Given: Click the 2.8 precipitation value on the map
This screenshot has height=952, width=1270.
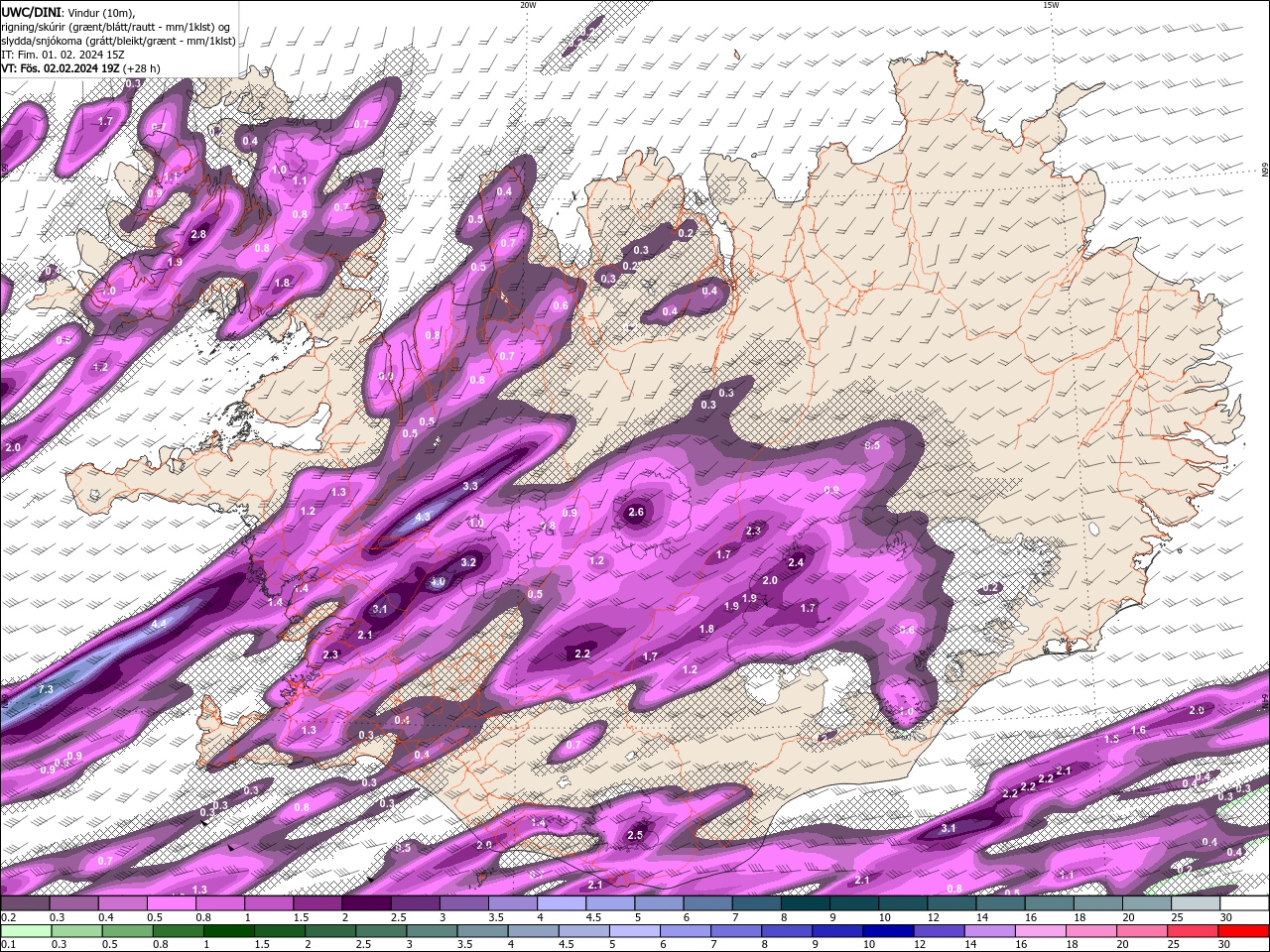Looking at the screenshot, I should point(197,235).
